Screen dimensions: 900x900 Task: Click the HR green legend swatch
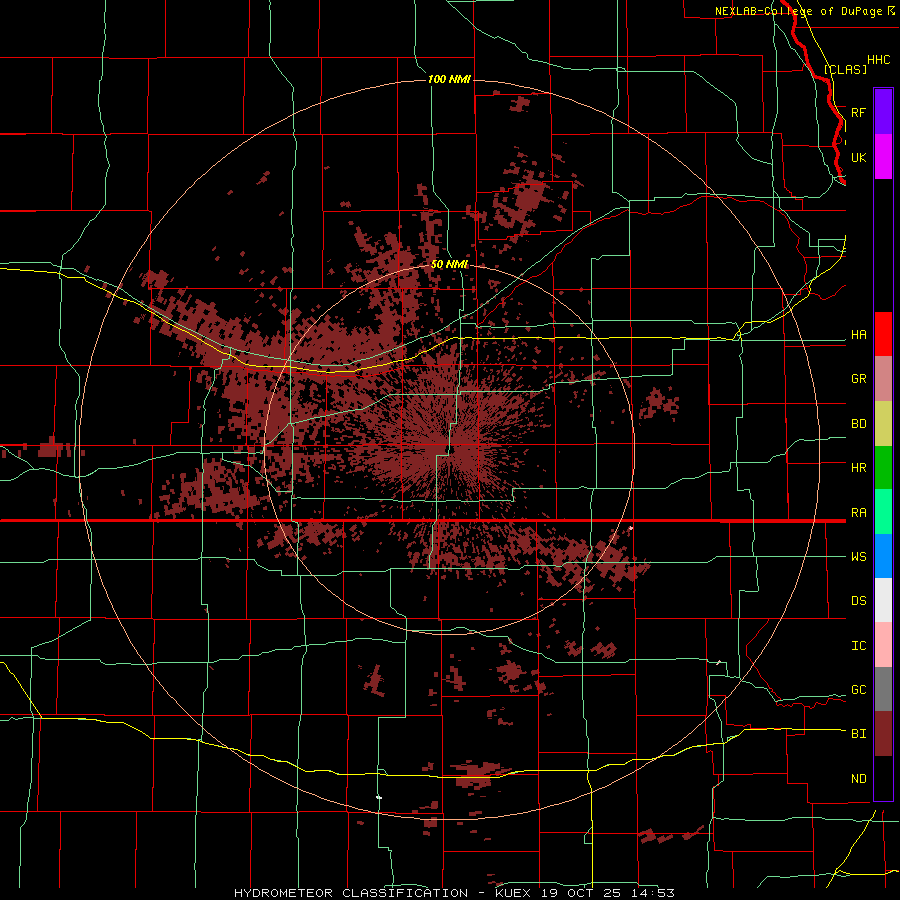click(x=883, y=468)
